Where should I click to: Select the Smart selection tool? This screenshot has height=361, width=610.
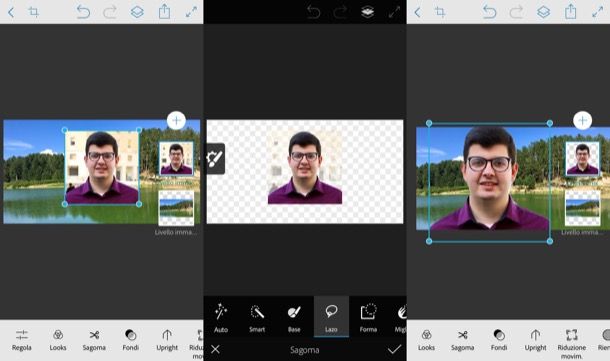click(x=257, y=317)
